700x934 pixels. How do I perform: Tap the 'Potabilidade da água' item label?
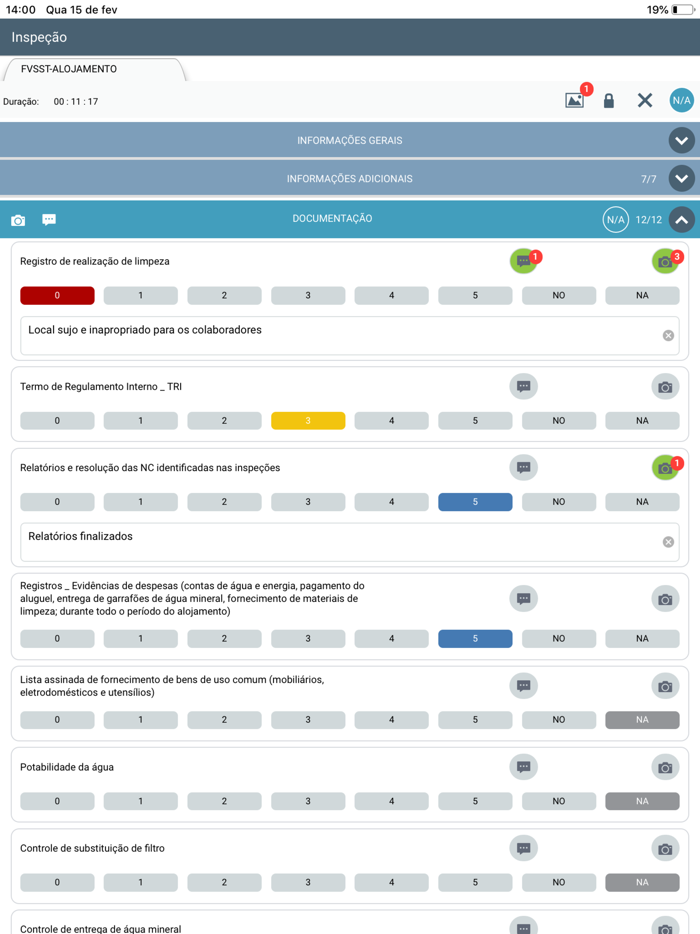click(x=67, y=767)
